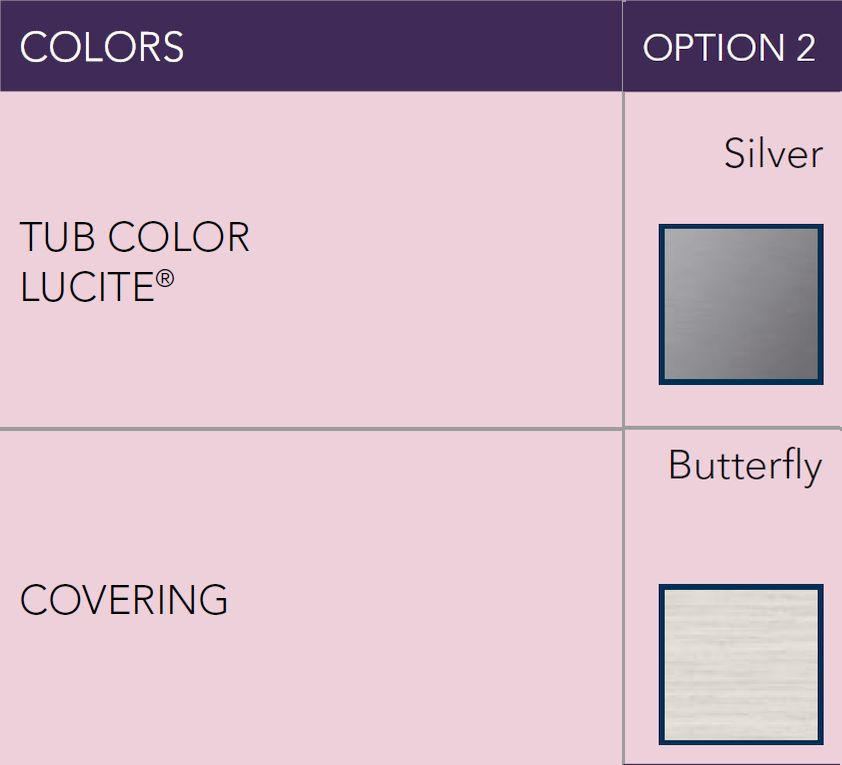
Task: Select the Butterfly covering swatch
Action: coord(741,664)
